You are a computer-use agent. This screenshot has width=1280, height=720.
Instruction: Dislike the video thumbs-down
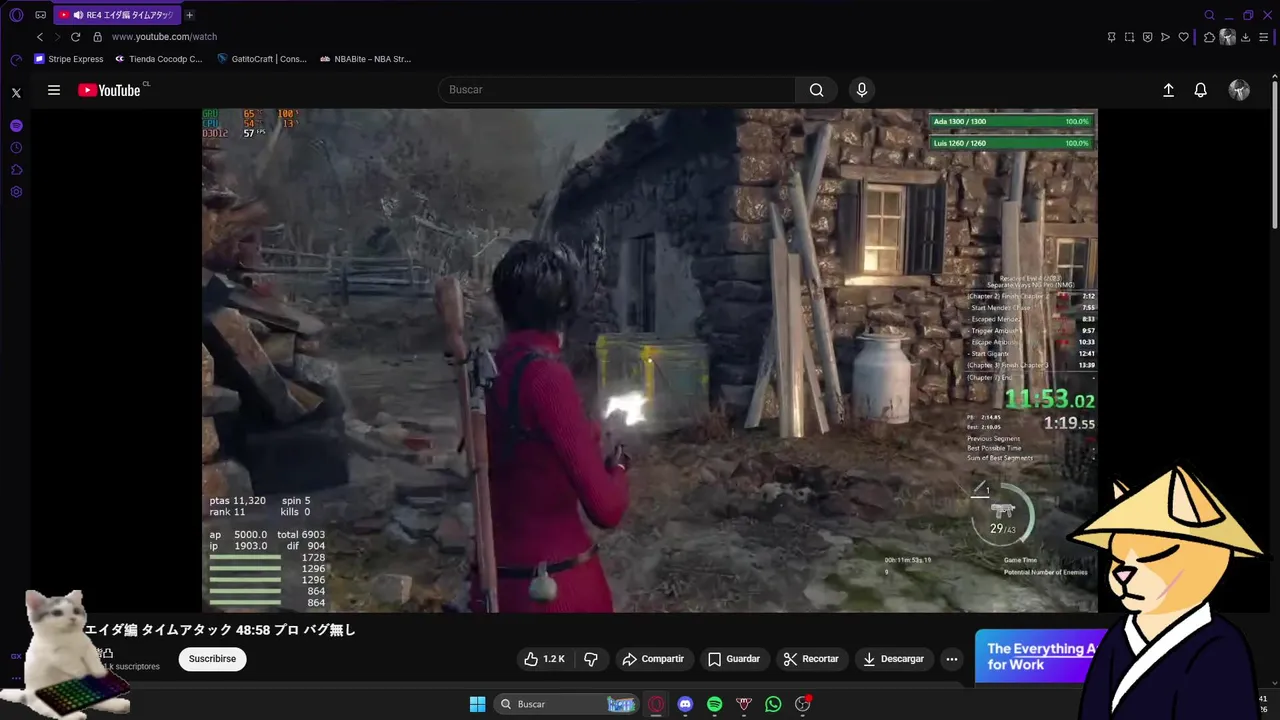point(591,659)
